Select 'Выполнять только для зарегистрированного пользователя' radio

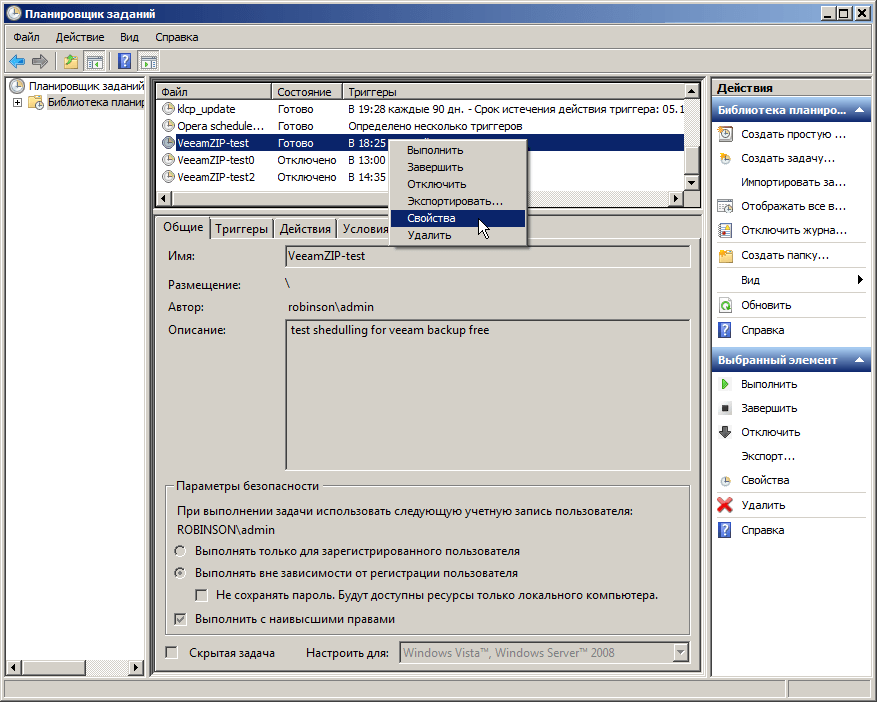(x=180, y=551)
